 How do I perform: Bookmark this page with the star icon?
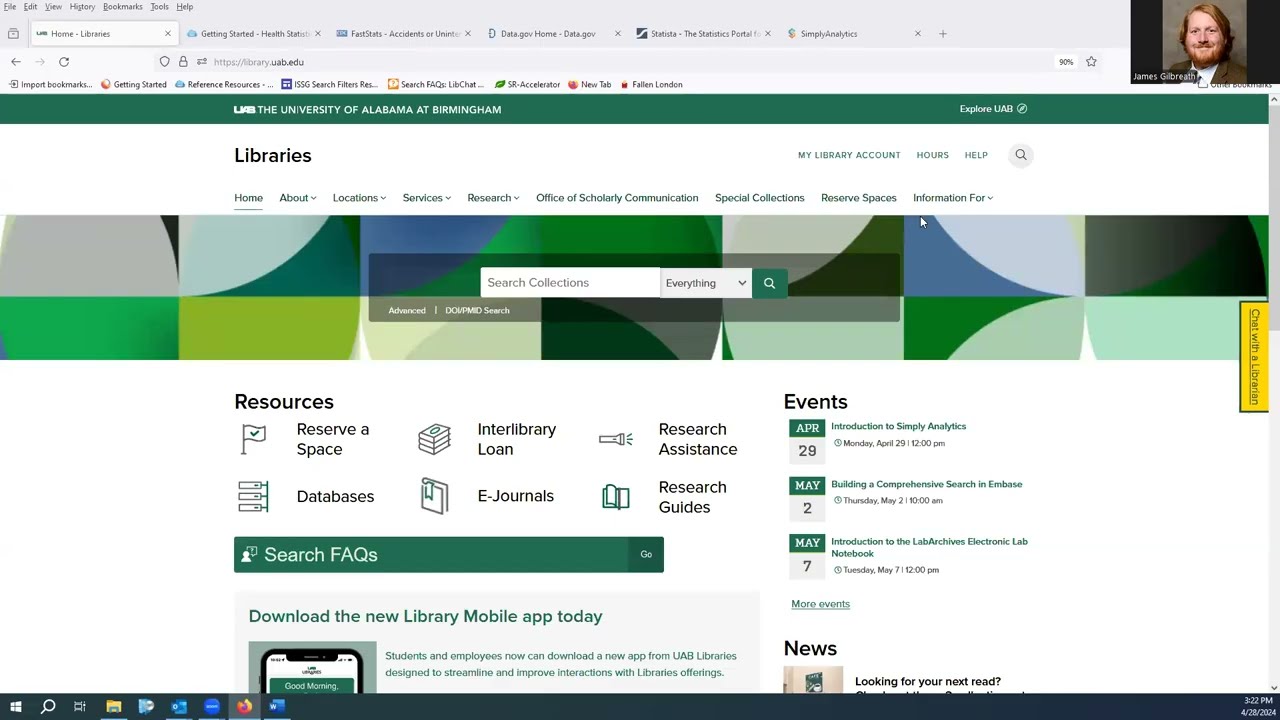coord(1091,62)
